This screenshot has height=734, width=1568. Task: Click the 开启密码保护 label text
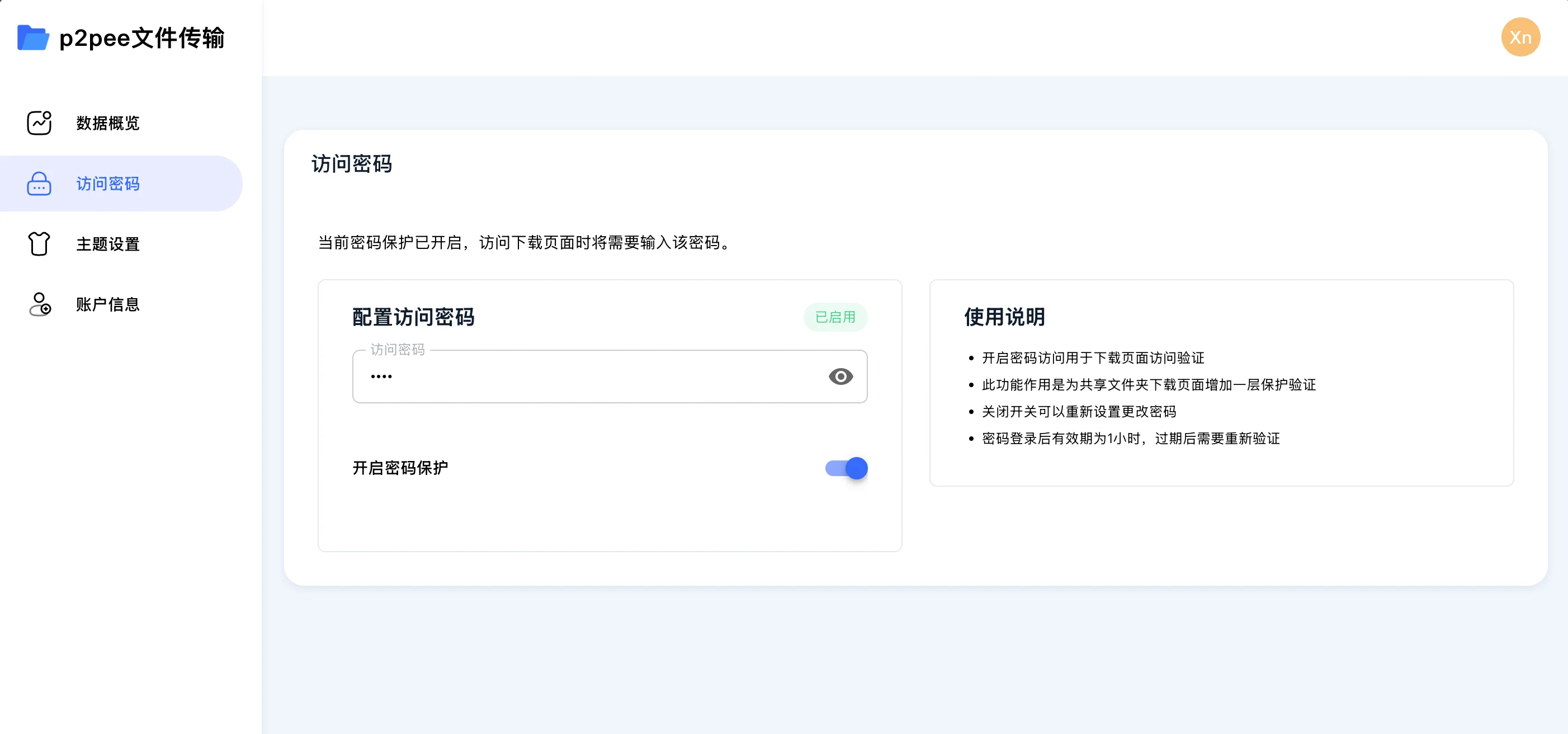tap(400, 468)
